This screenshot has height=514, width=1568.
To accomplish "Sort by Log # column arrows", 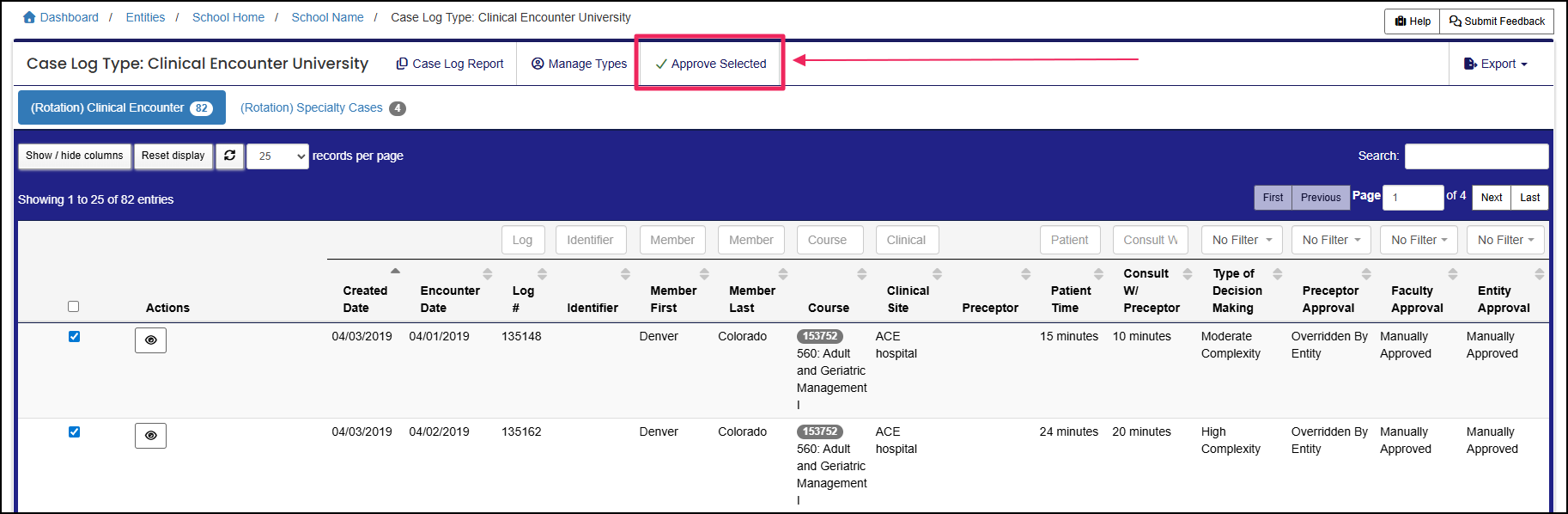I will pyautogui.click(x=542, y=274).
